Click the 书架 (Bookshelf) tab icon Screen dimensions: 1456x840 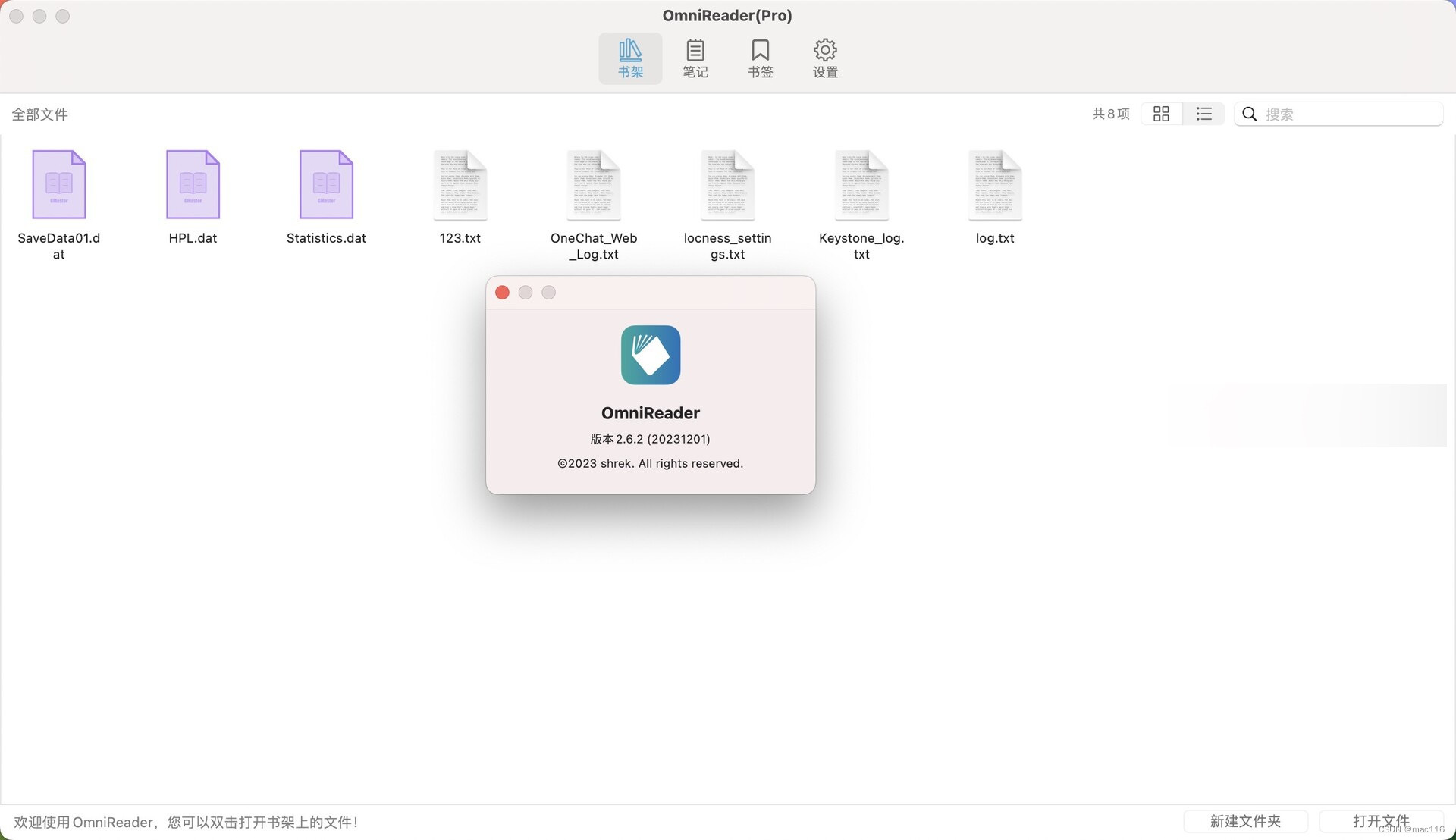(629, 57)
